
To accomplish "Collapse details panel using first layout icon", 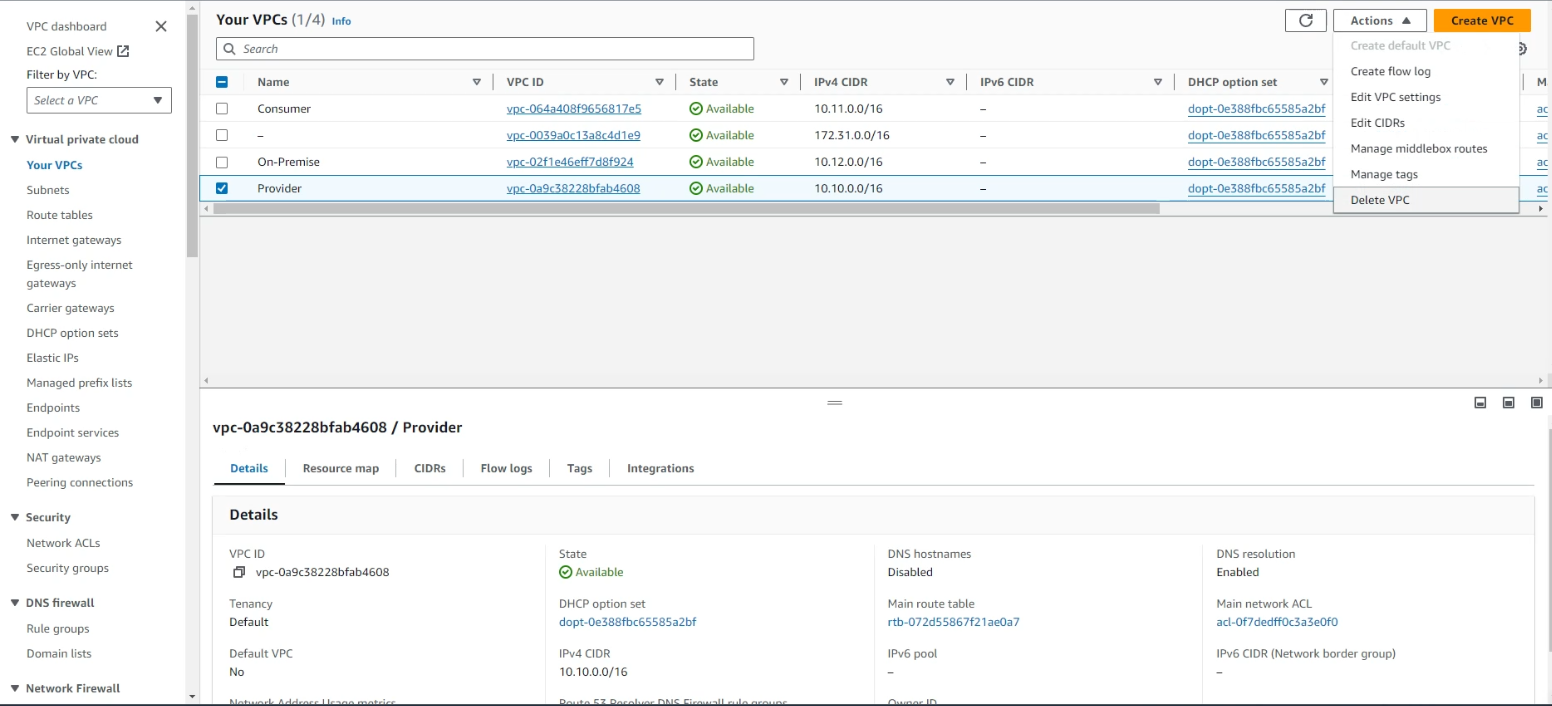I will tap(1480, 403).
